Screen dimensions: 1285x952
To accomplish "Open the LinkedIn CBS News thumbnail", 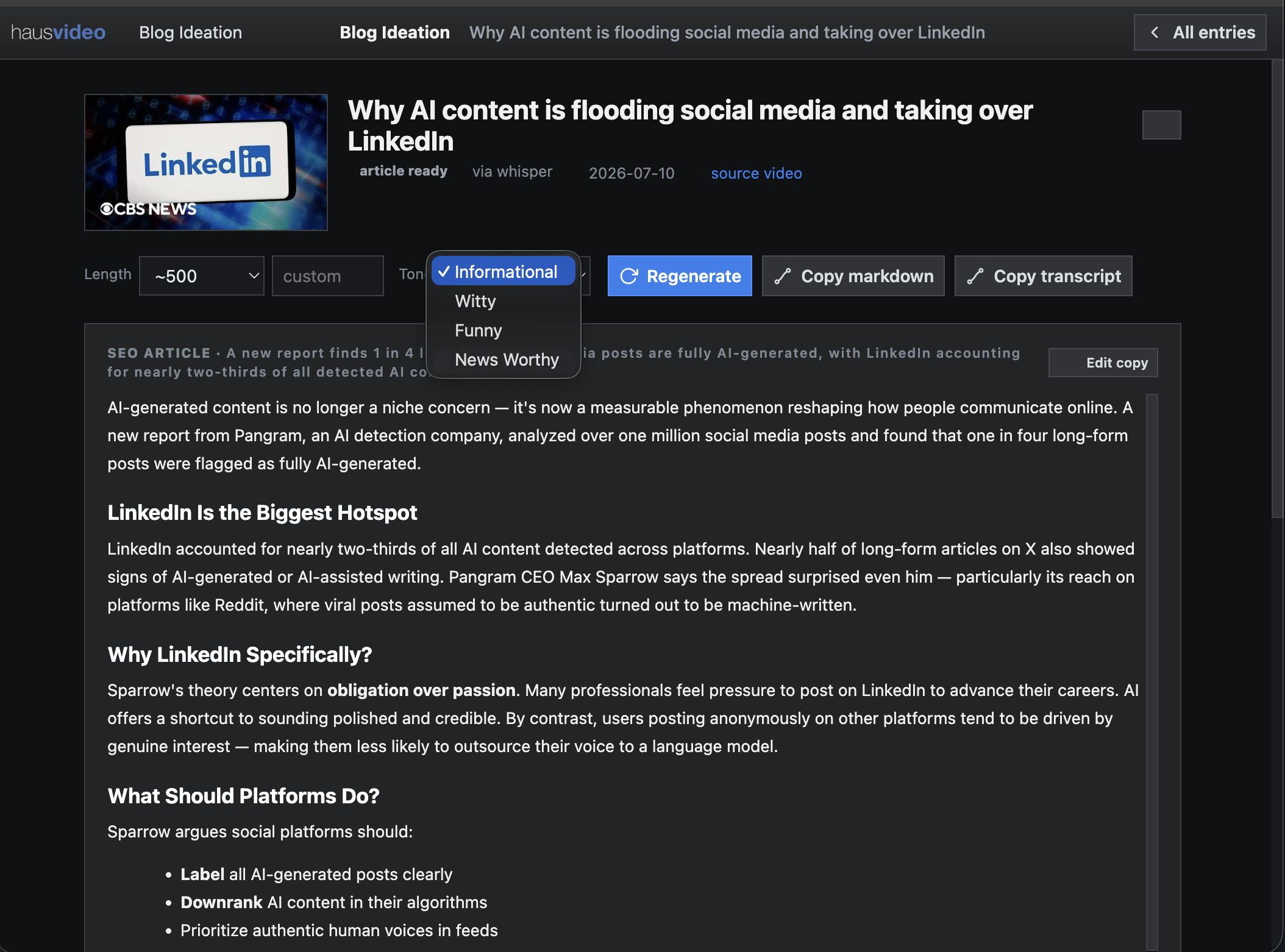I will pos(206,162).
